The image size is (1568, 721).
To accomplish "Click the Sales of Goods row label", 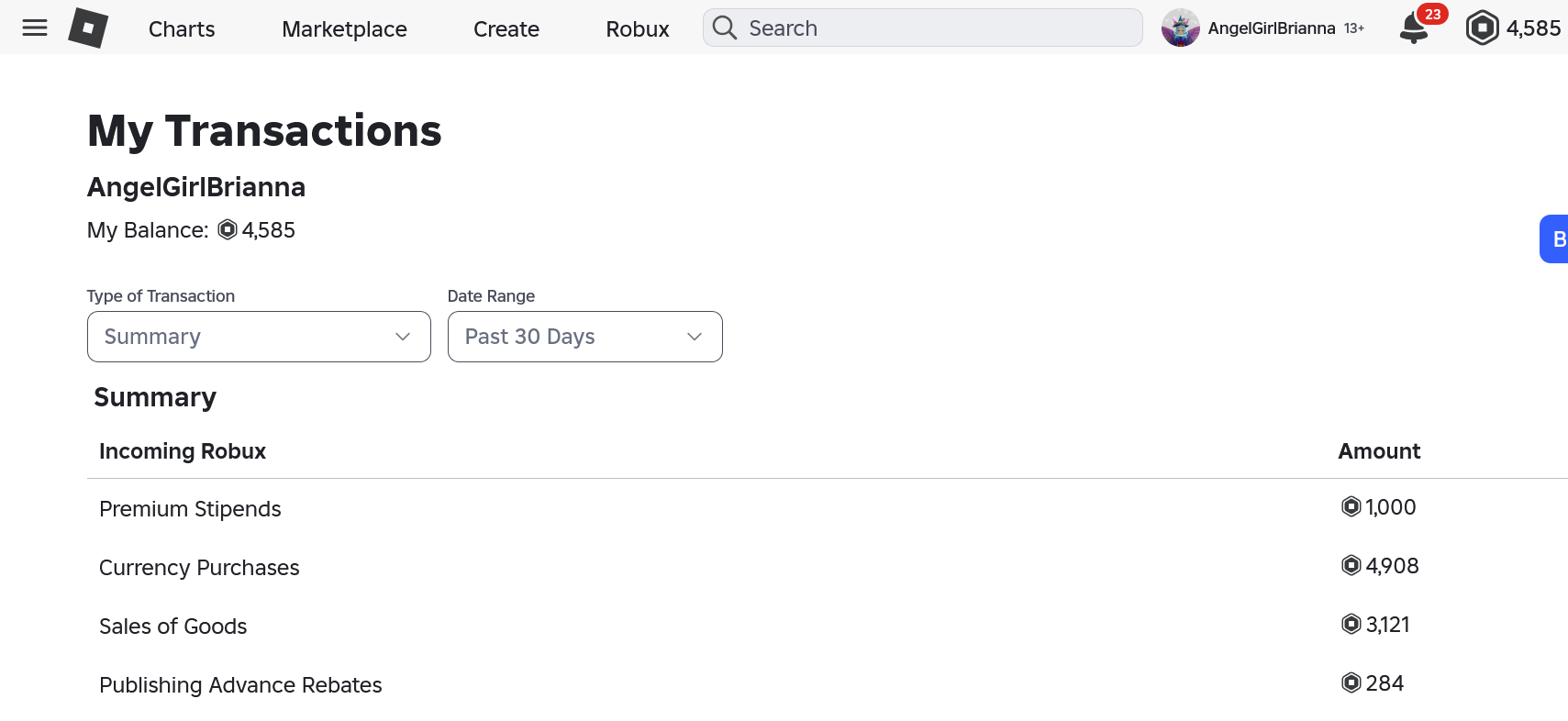I will [x=173, y=627].
